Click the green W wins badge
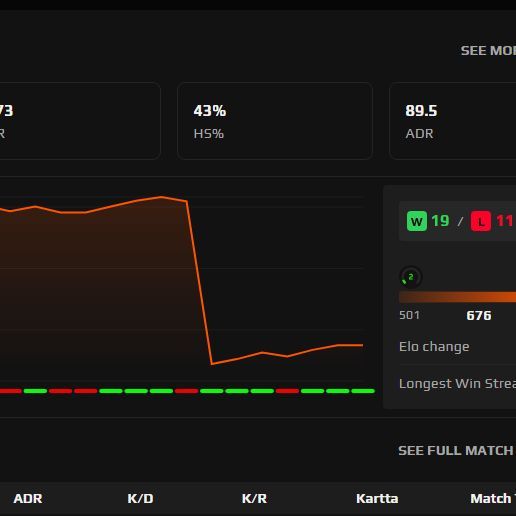The height and width of the screenshot is (516, 516). point(417,221)
